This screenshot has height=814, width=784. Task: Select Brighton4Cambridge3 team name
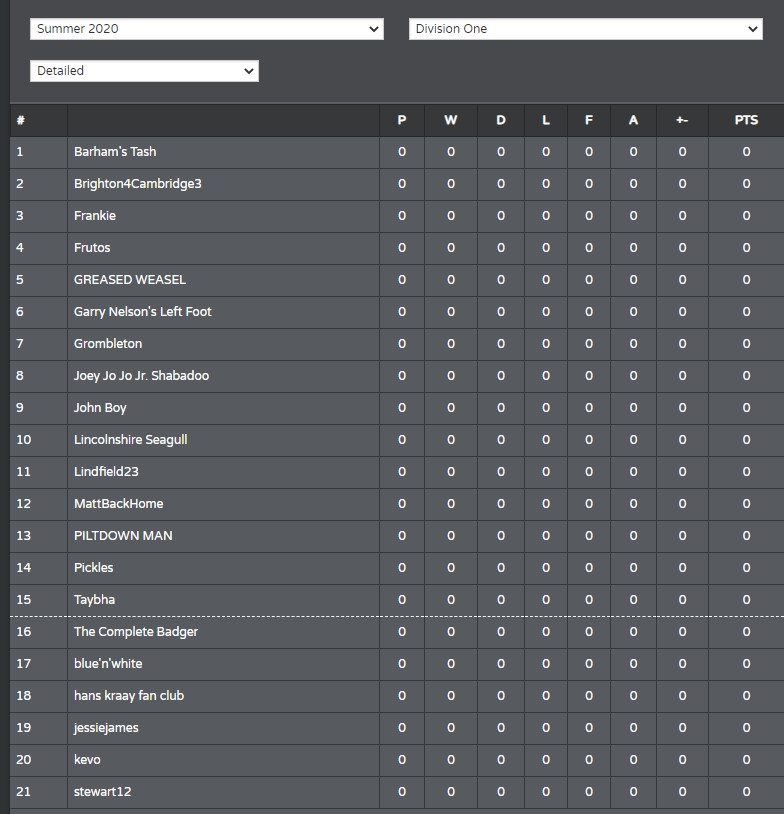[138, 184]
